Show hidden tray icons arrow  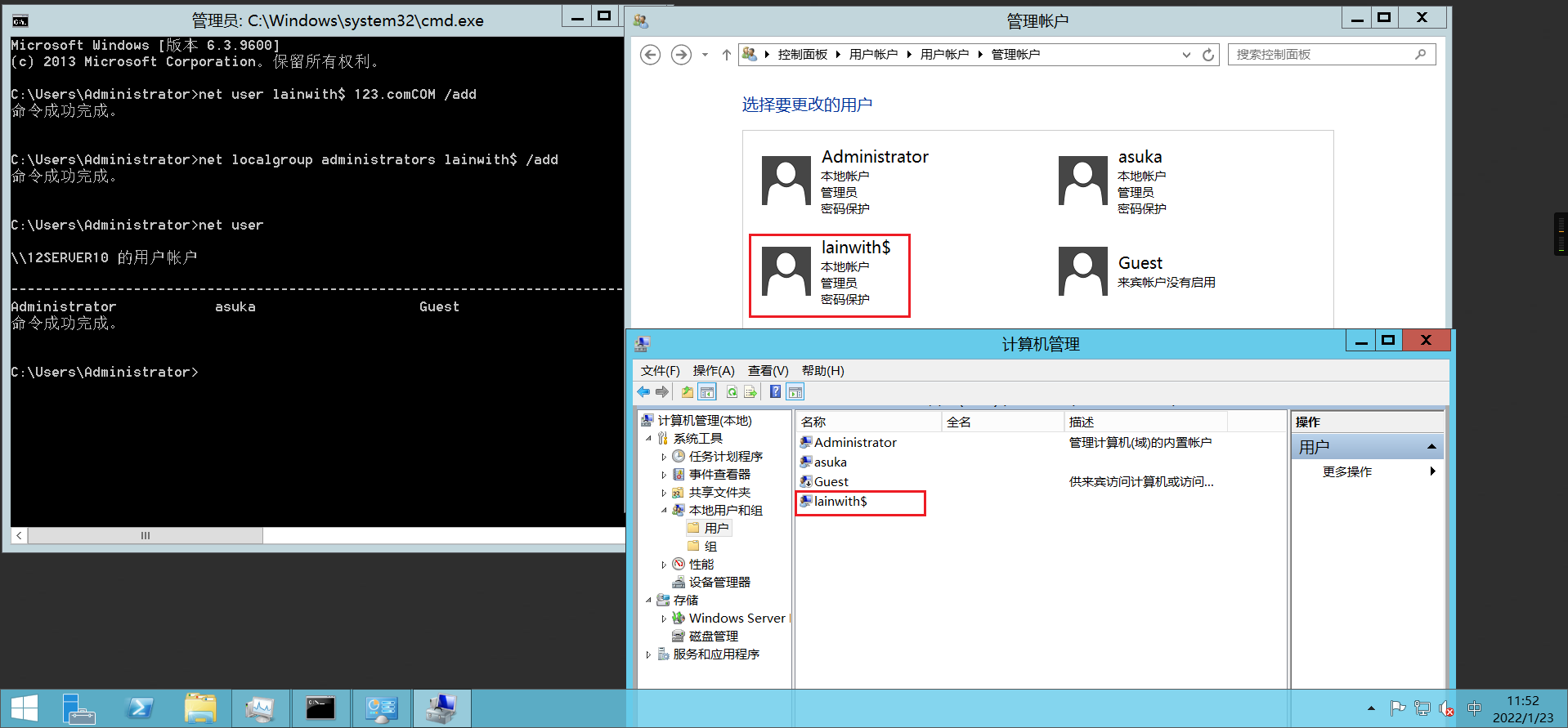point(1371,708)
